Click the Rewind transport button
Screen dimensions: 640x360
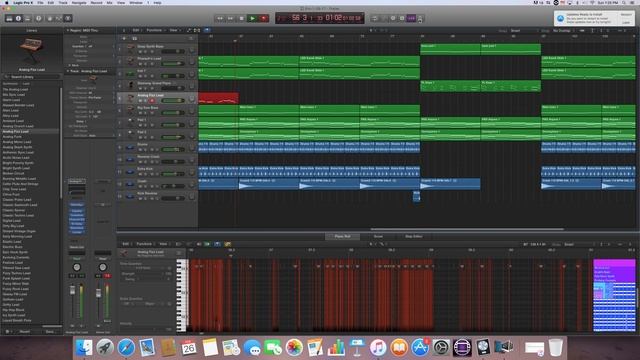pos(220,18)
